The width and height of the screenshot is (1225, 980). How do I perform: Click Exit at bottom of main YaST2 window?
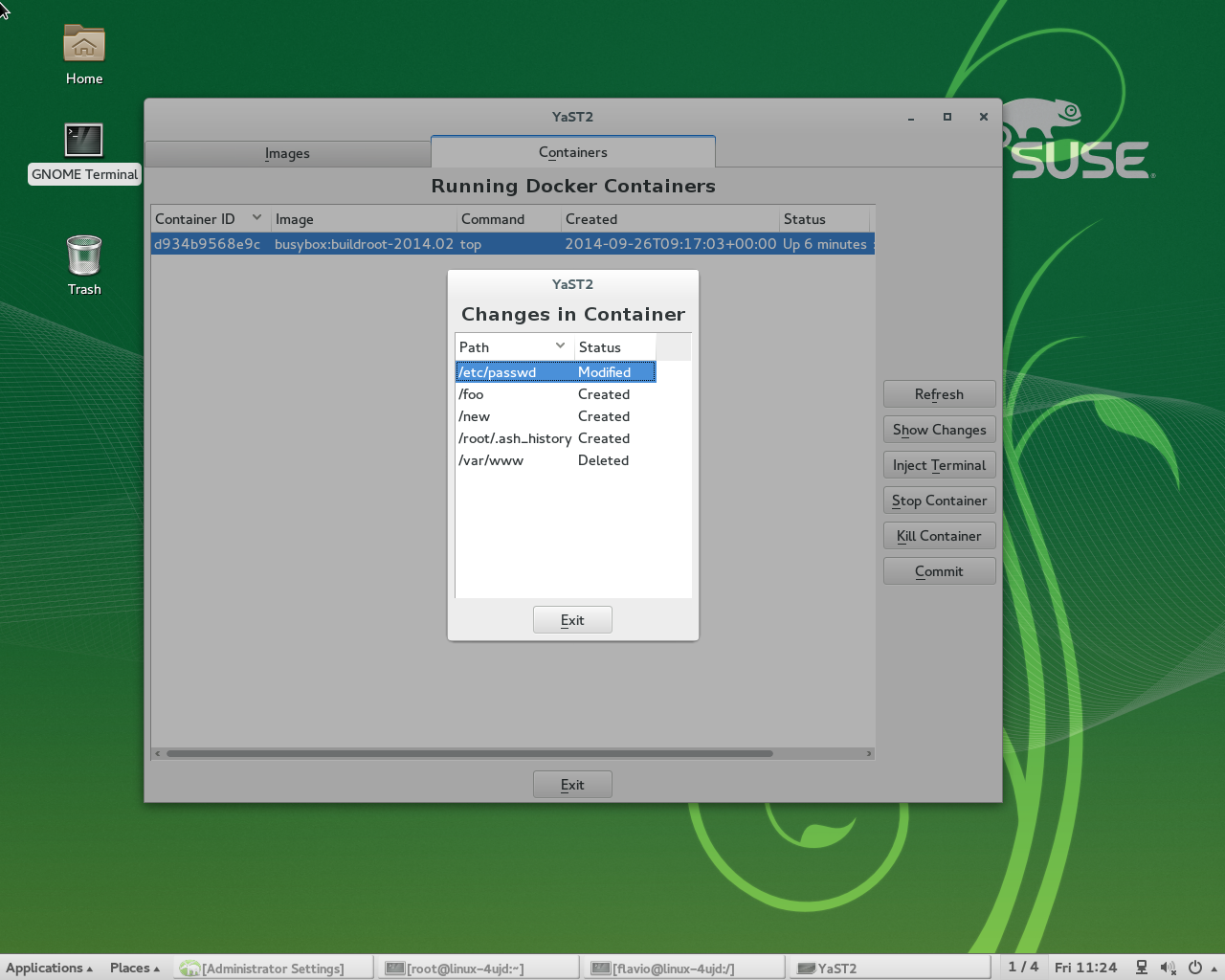pos(572,785)
